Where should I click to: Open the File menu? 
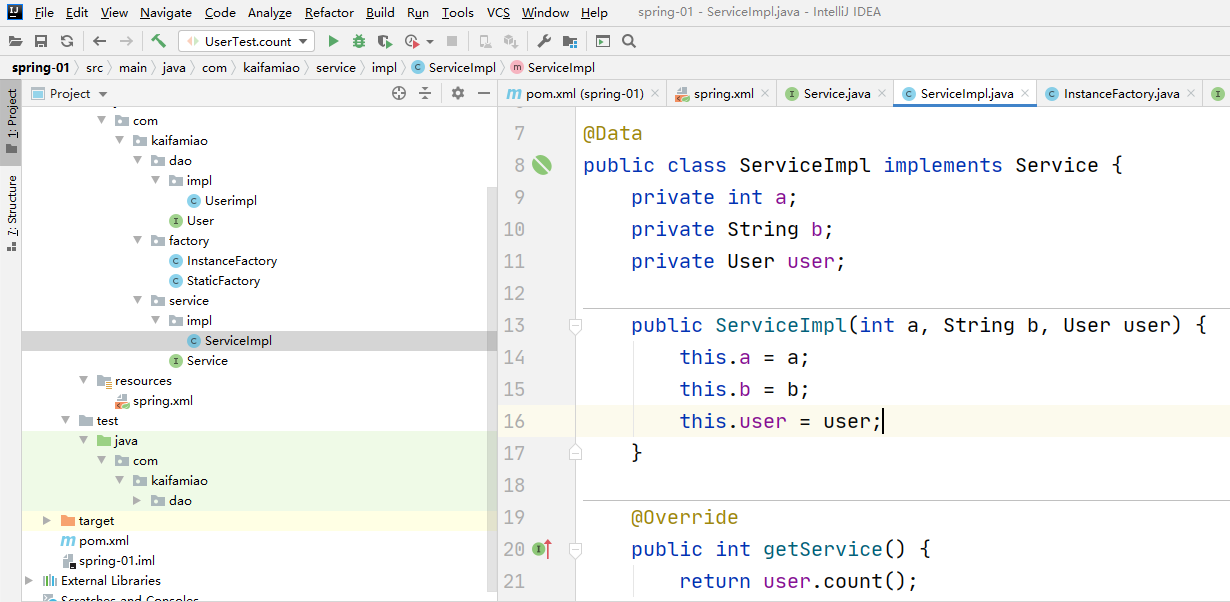point(44,13)
